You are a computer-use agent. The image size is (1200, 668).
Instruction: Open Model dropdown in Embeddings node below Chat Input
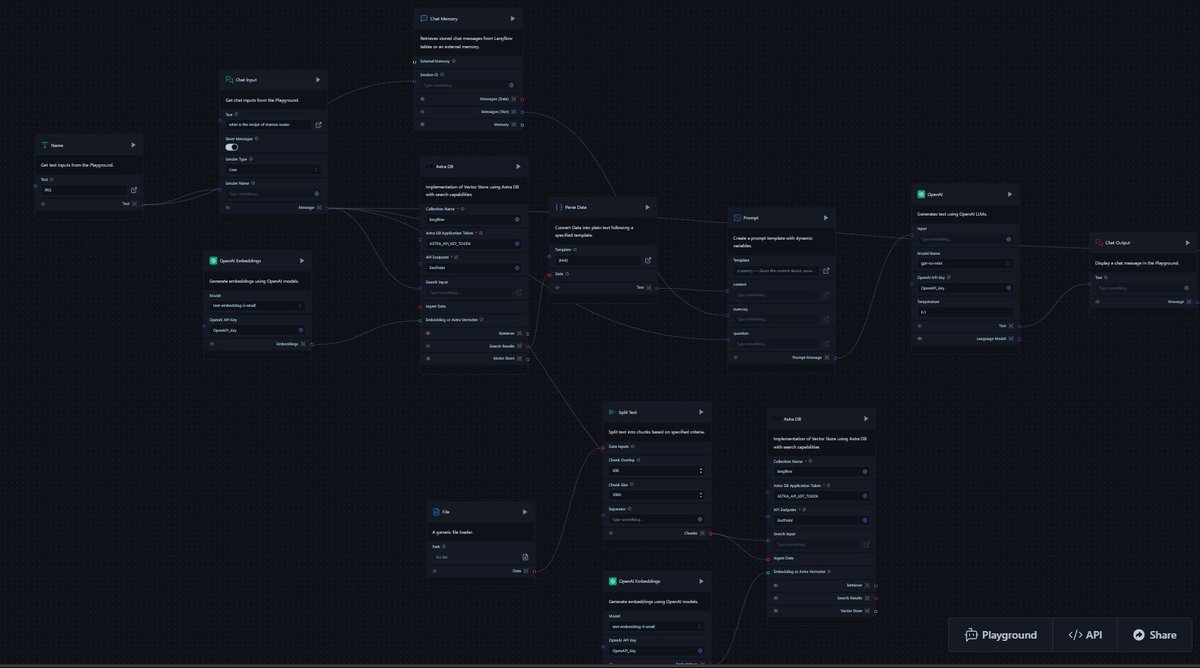point(257,305)
